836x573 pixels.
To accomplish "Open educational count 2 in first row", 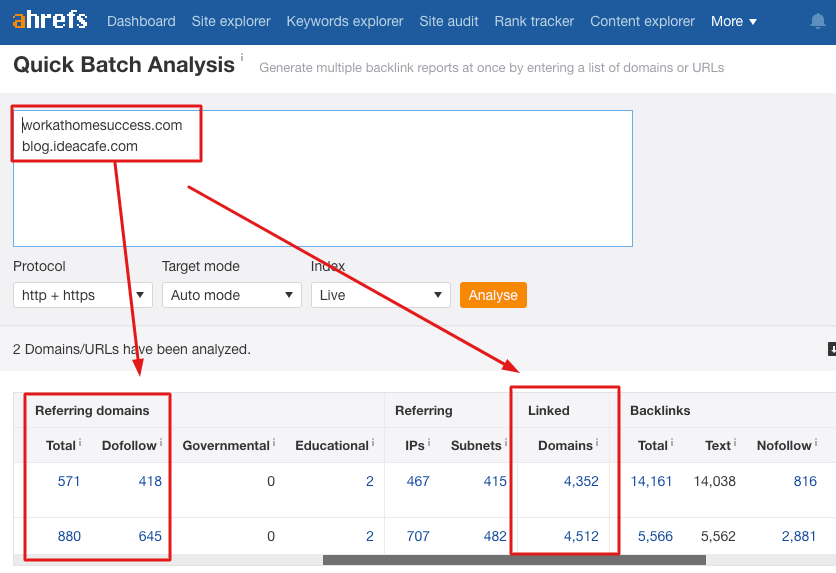I will [369, 481].
